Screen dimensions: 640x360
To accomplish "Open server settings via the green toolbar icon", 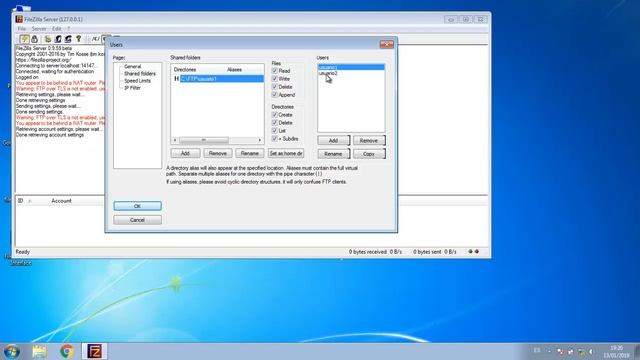I will pos(48,39).
